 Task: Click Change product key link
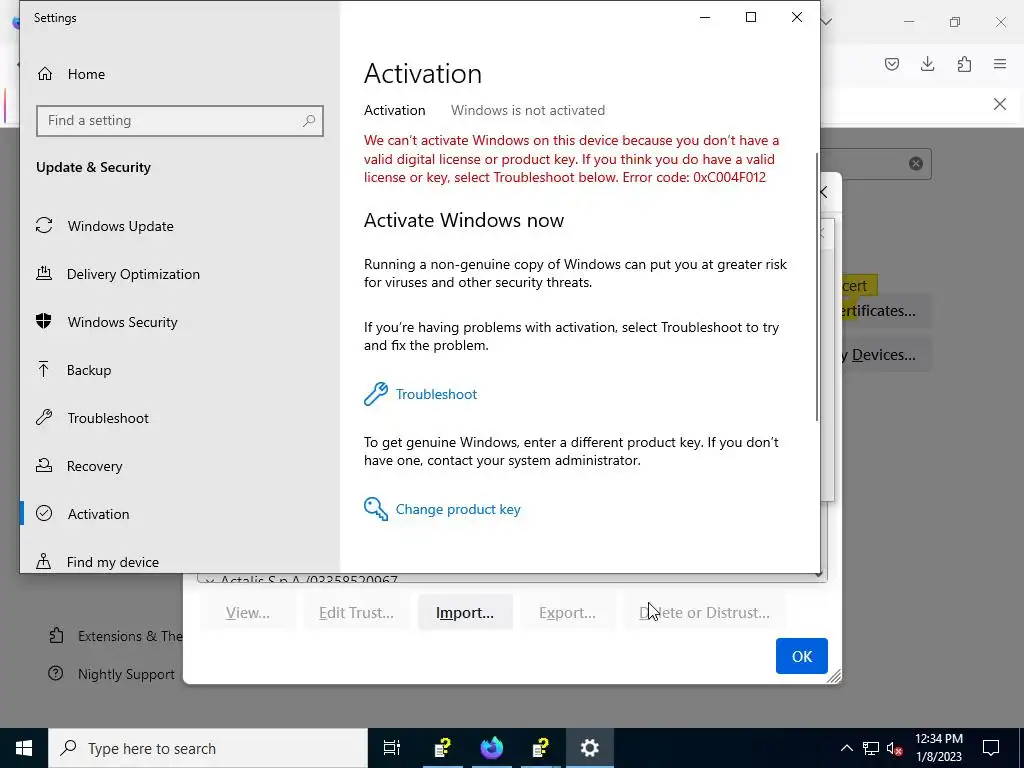(458, 509)
